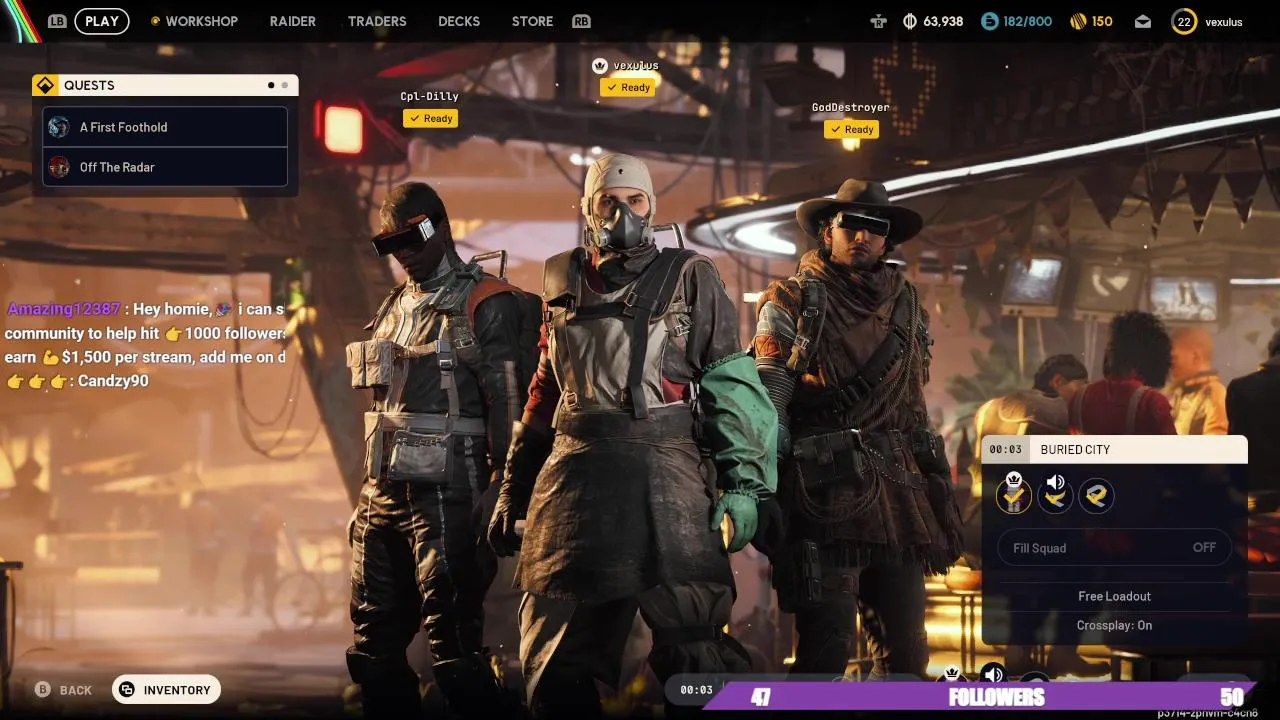Click the Quests panel diamond icon
This screenshot has height=720, width=1280.
(x=45, y=85)
